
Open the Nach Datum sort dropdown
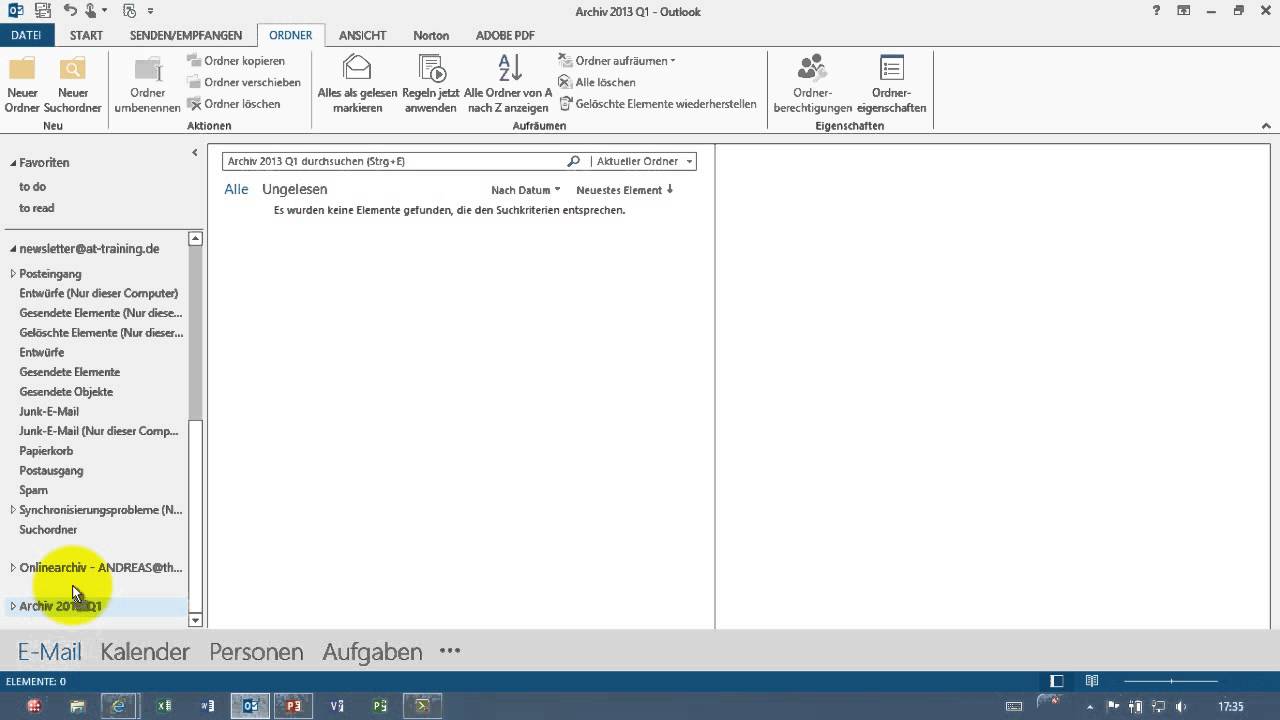pos(526,190)
